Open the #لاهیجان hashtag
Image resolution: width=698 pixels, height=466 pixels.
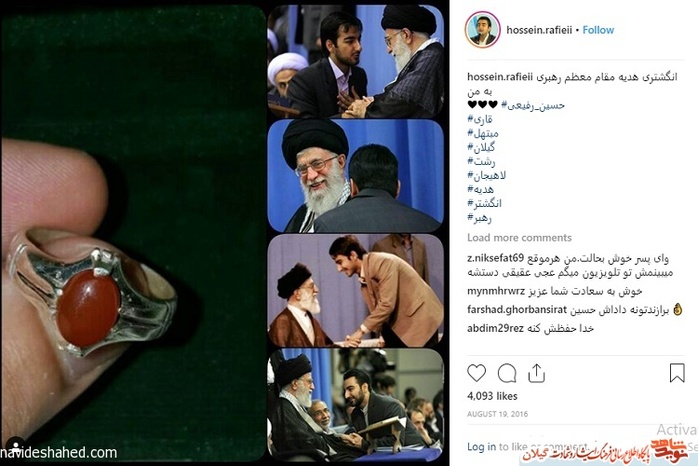point(487,175)
